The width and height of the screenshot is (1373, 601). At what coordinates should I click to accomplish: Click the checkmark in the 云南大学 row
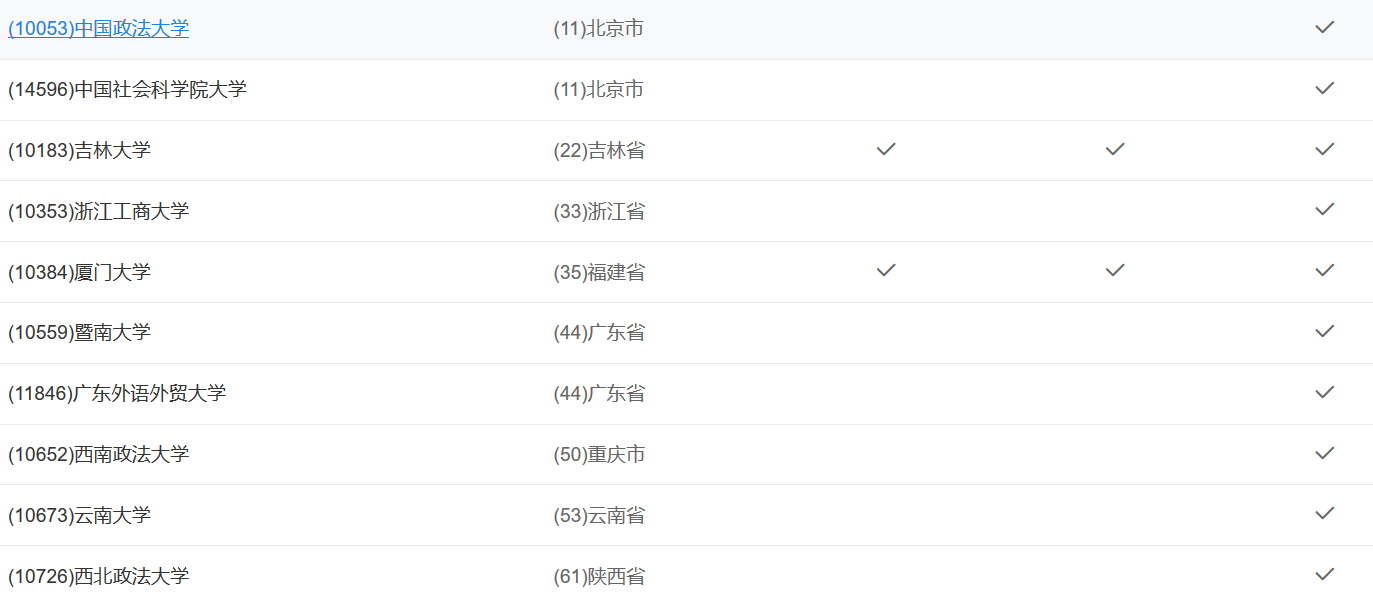1324,514
